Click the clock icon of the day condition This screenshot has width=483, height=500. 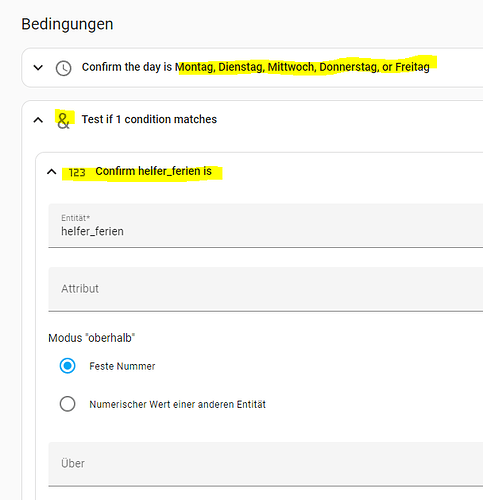63,68
